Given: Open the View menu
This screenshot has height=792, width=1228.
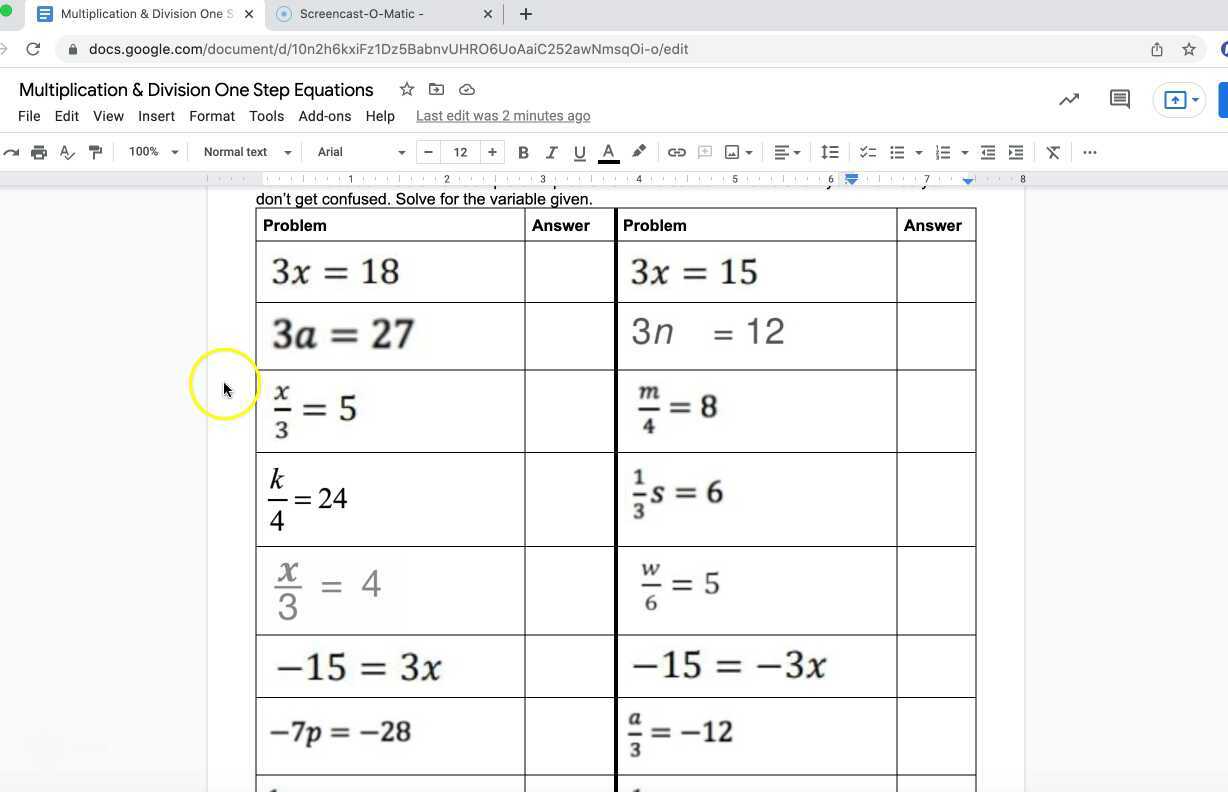Looking at the screenshot, I should (108, 116).
